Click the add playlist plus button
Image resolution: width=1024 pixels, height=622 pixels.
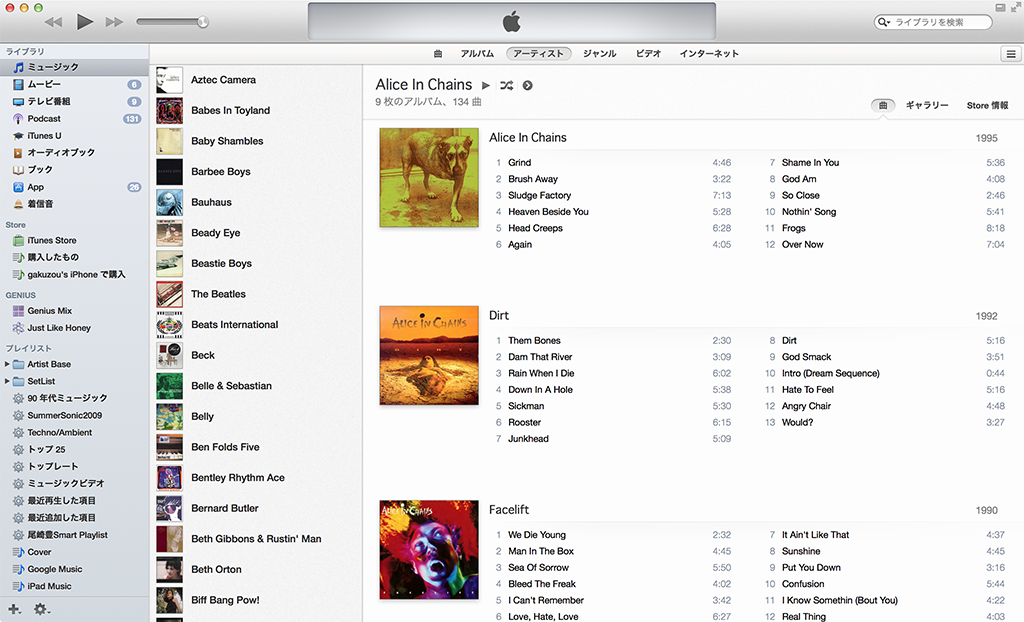coord(14,609)
